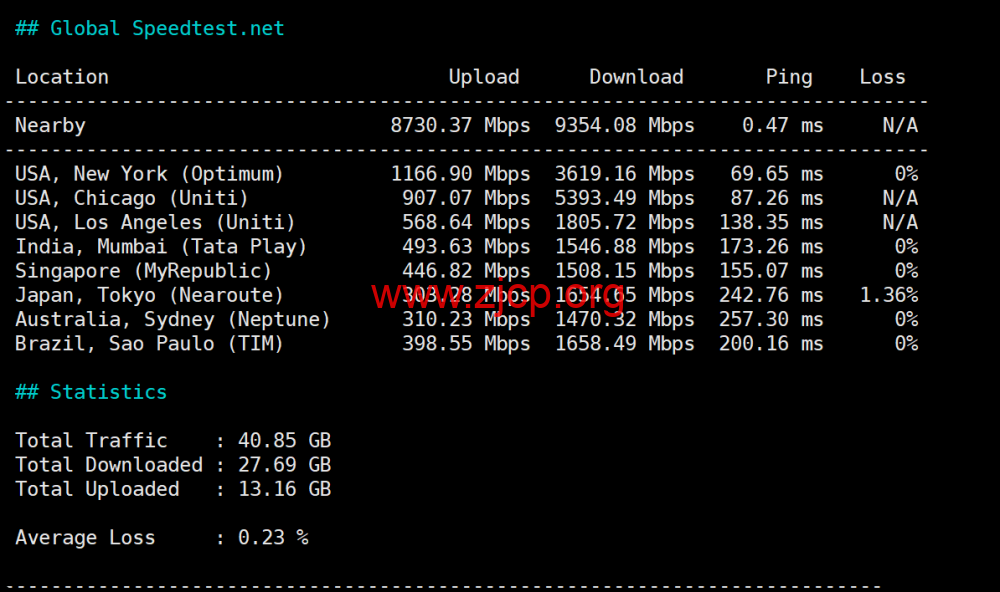
Task: Select the USA, New York (Optimum) row label
Action: click(150, 174)
